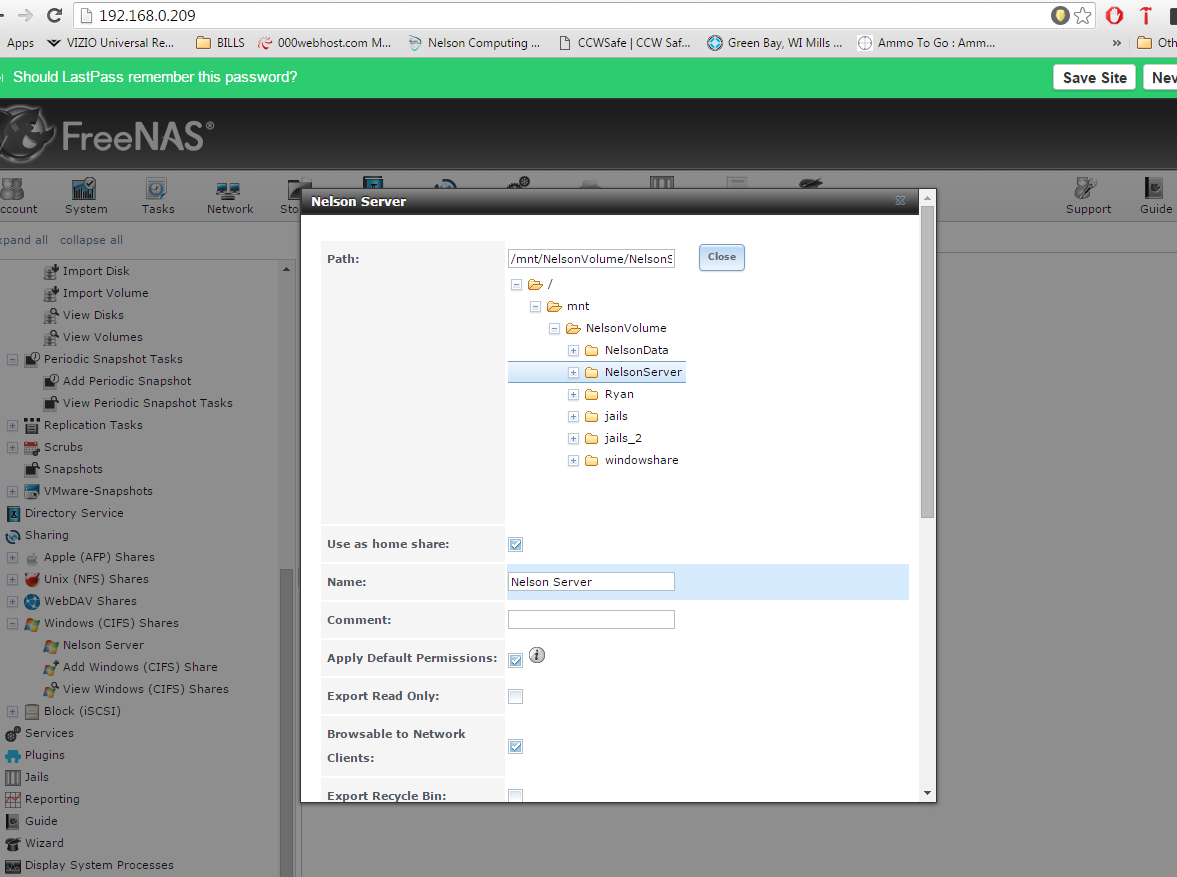Open the Reporting sidebar item
The width and height of the screenshot is (1177, 877).
52,799
